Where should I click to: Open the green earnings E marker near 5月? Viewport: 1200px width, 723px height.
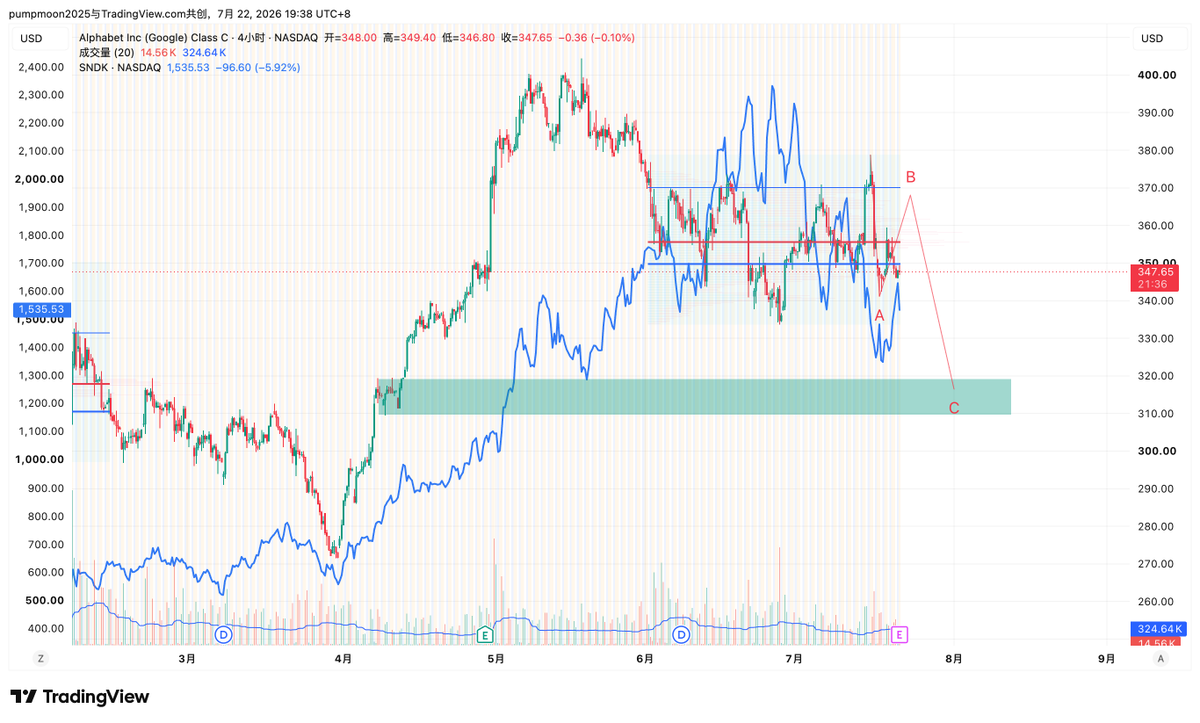485,634
